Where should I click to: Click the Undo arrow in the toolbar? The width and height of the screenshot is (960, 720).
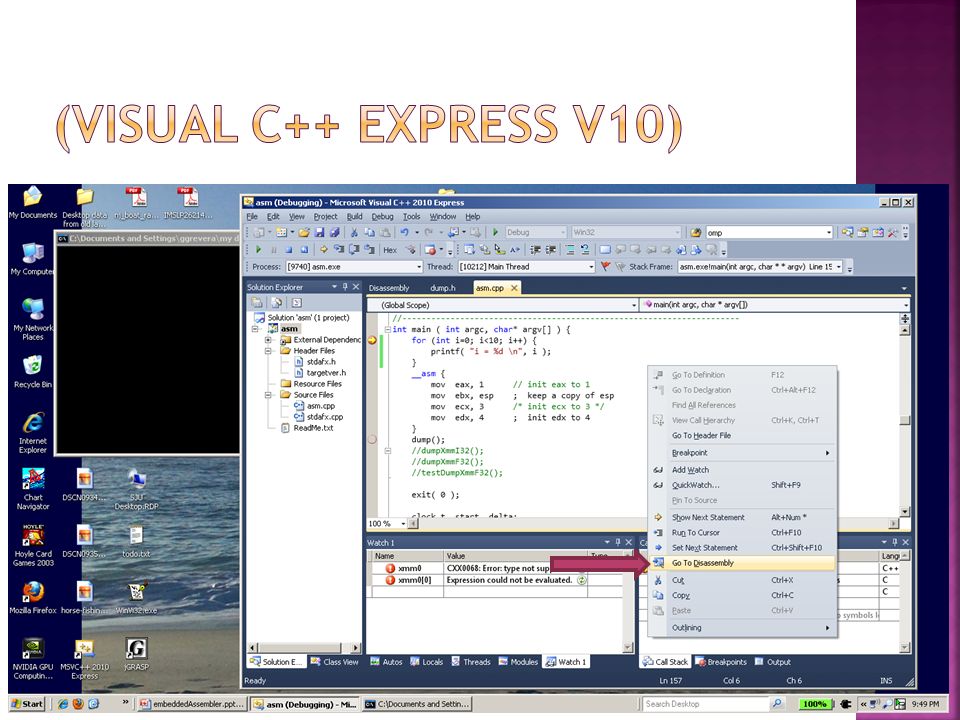(404, 233)
